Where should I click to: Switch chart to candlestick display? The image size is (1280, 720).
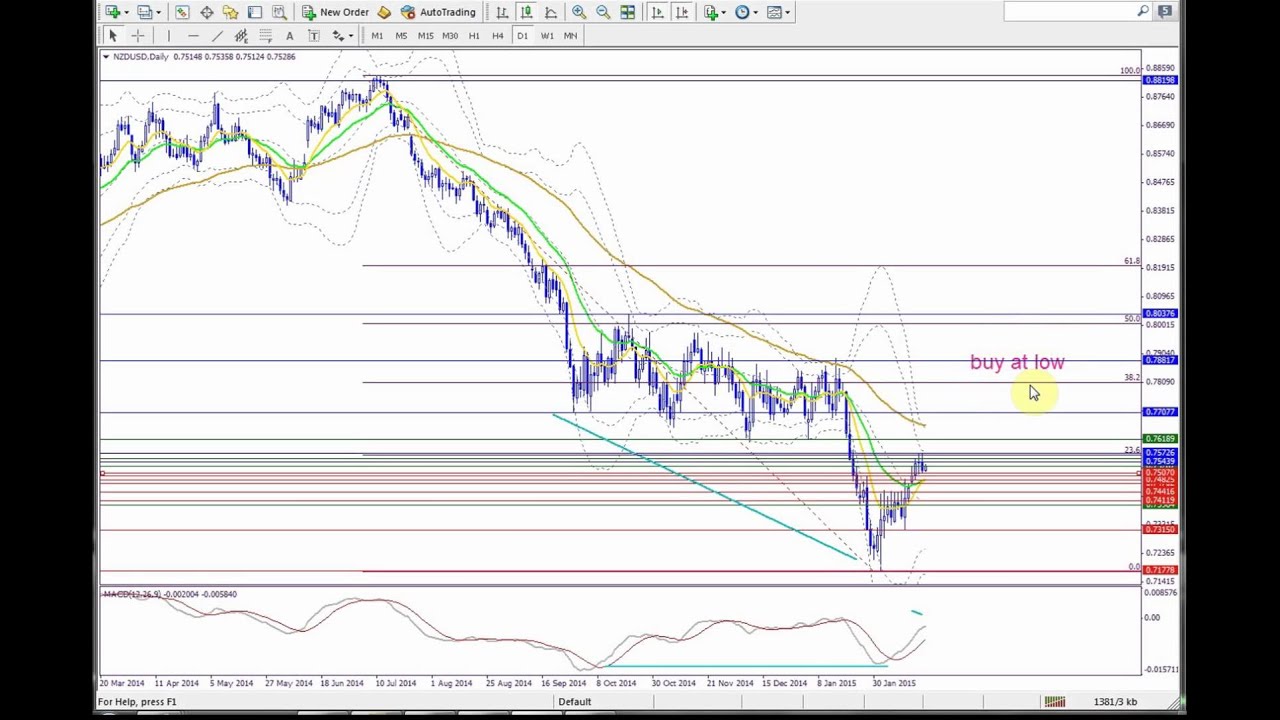point(526,12)
